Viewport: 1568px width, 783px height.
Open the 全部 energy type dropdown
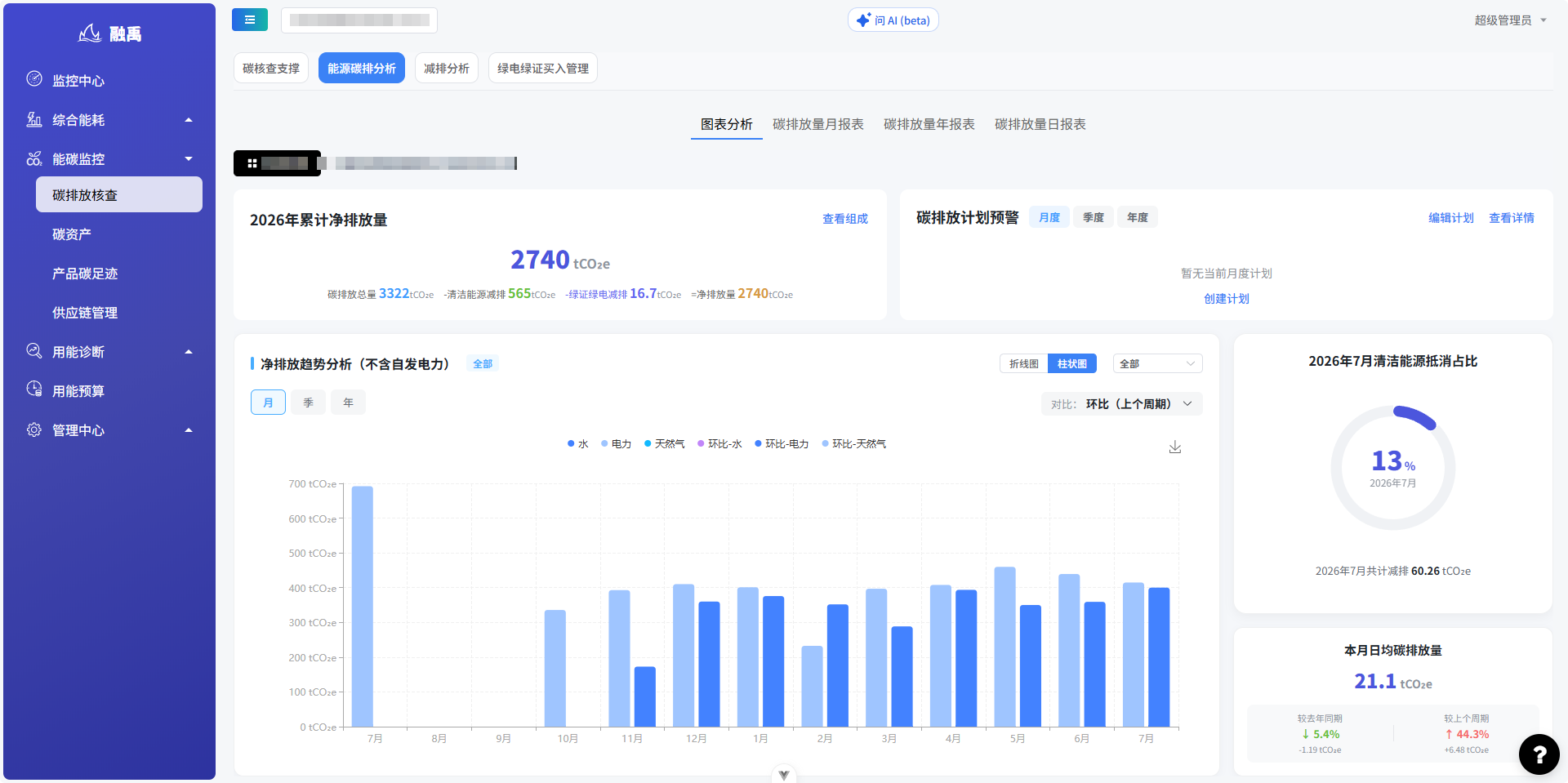pos(1157,364)
